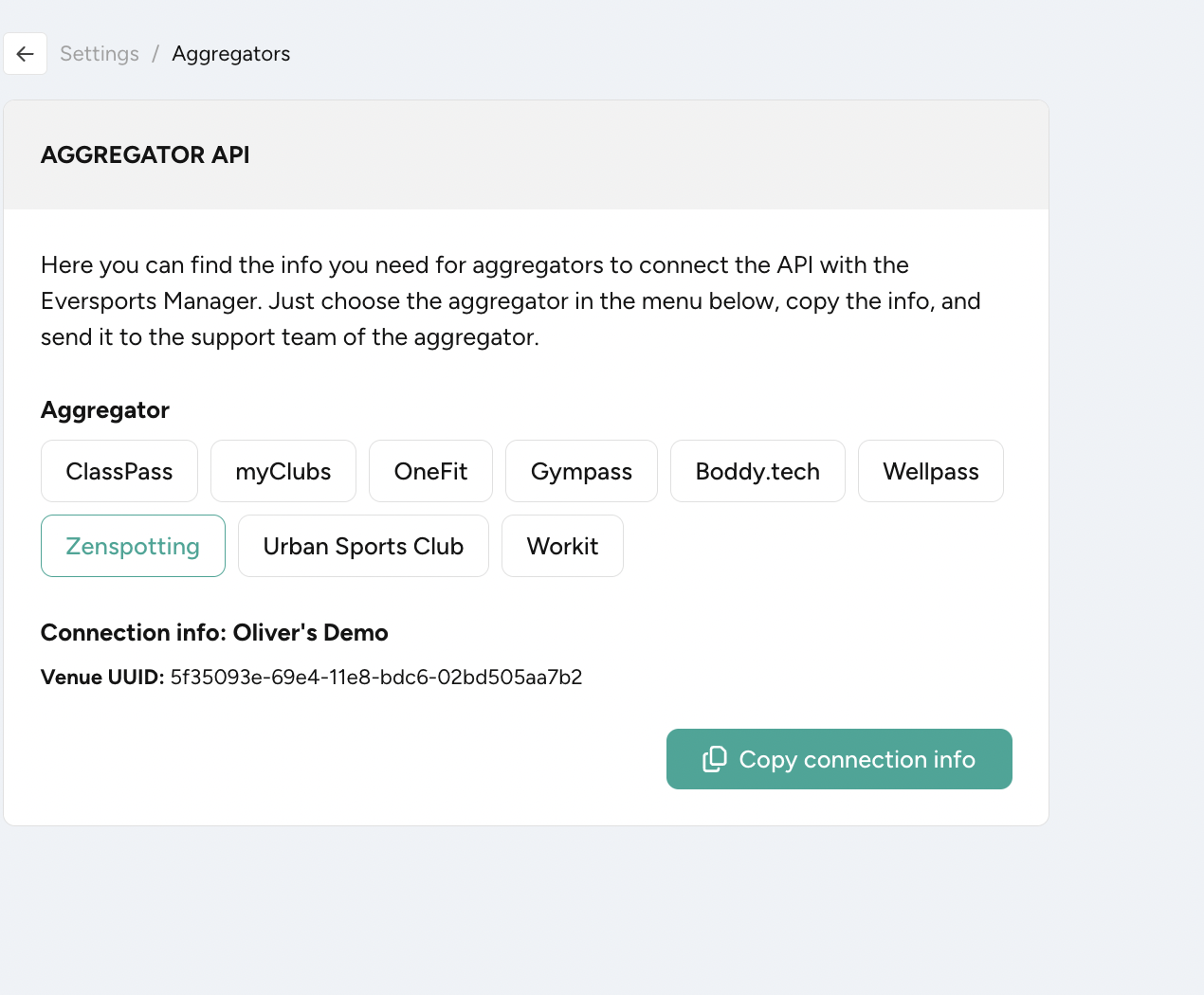Screen dimensions: 1204x995
Task: Click the Copy connection info button
Action: tap(839, 759)
